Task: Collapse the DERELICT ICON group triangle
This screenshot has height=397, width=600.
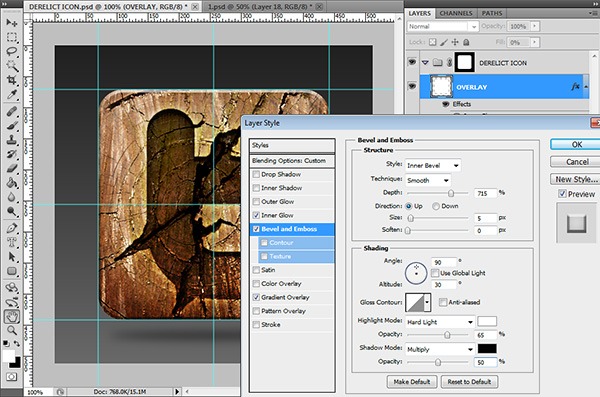Action: coord(425,62)
